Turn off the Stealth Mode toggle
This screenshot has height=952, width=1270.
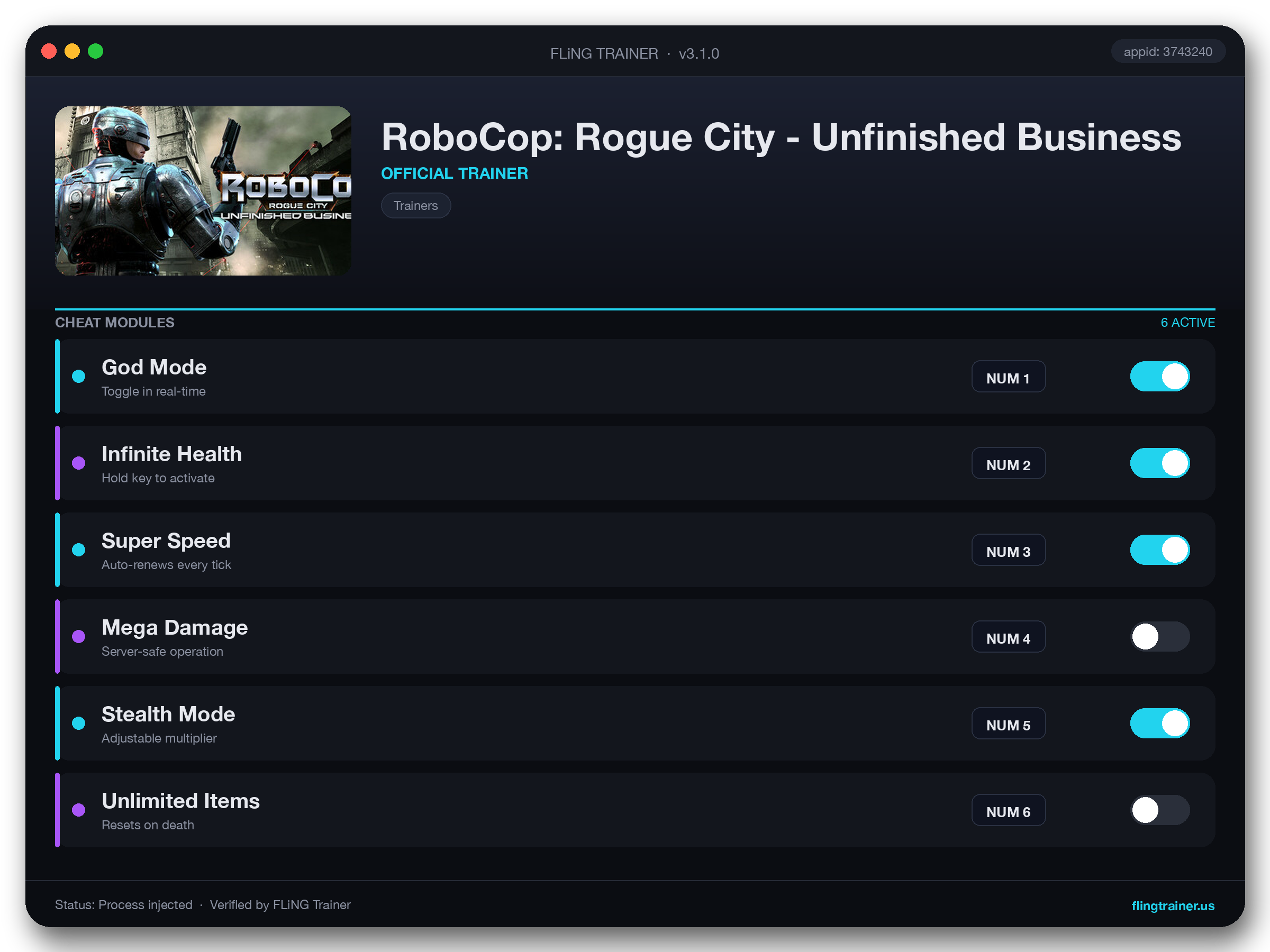click(1160, 723)
